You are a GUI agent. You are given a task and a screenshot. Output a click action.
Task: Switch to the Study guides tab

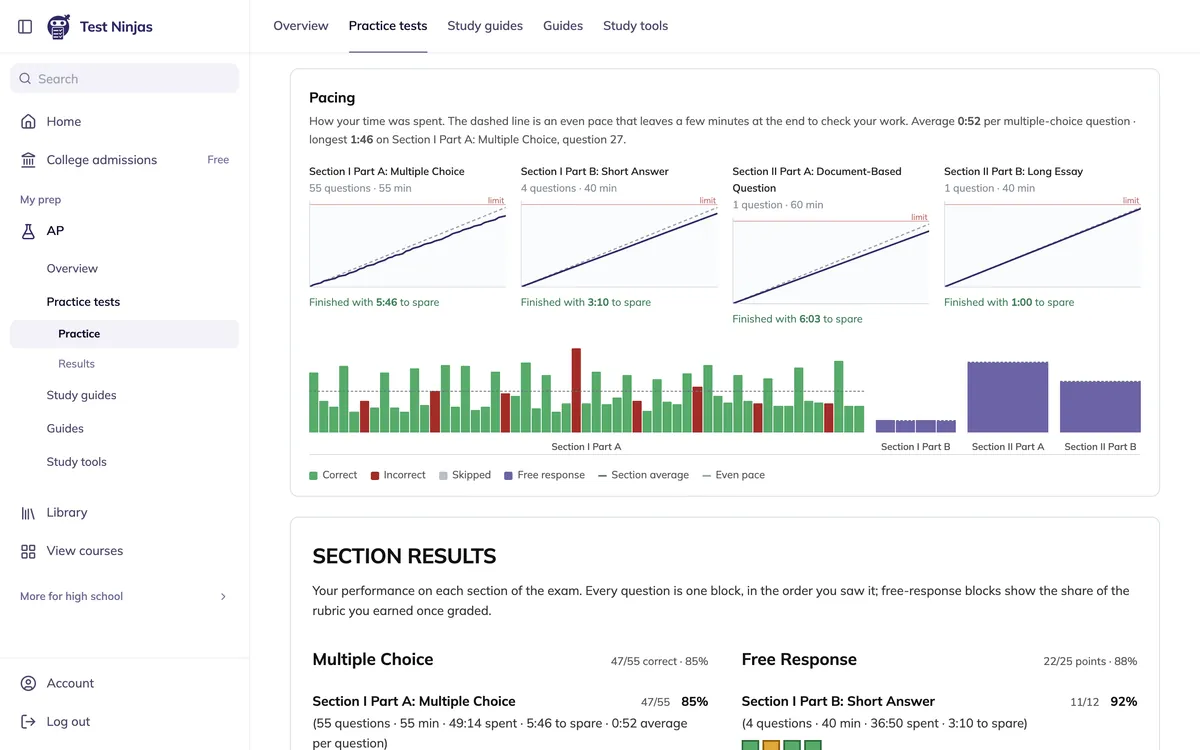pyautogui.click(x=485, y=26)
